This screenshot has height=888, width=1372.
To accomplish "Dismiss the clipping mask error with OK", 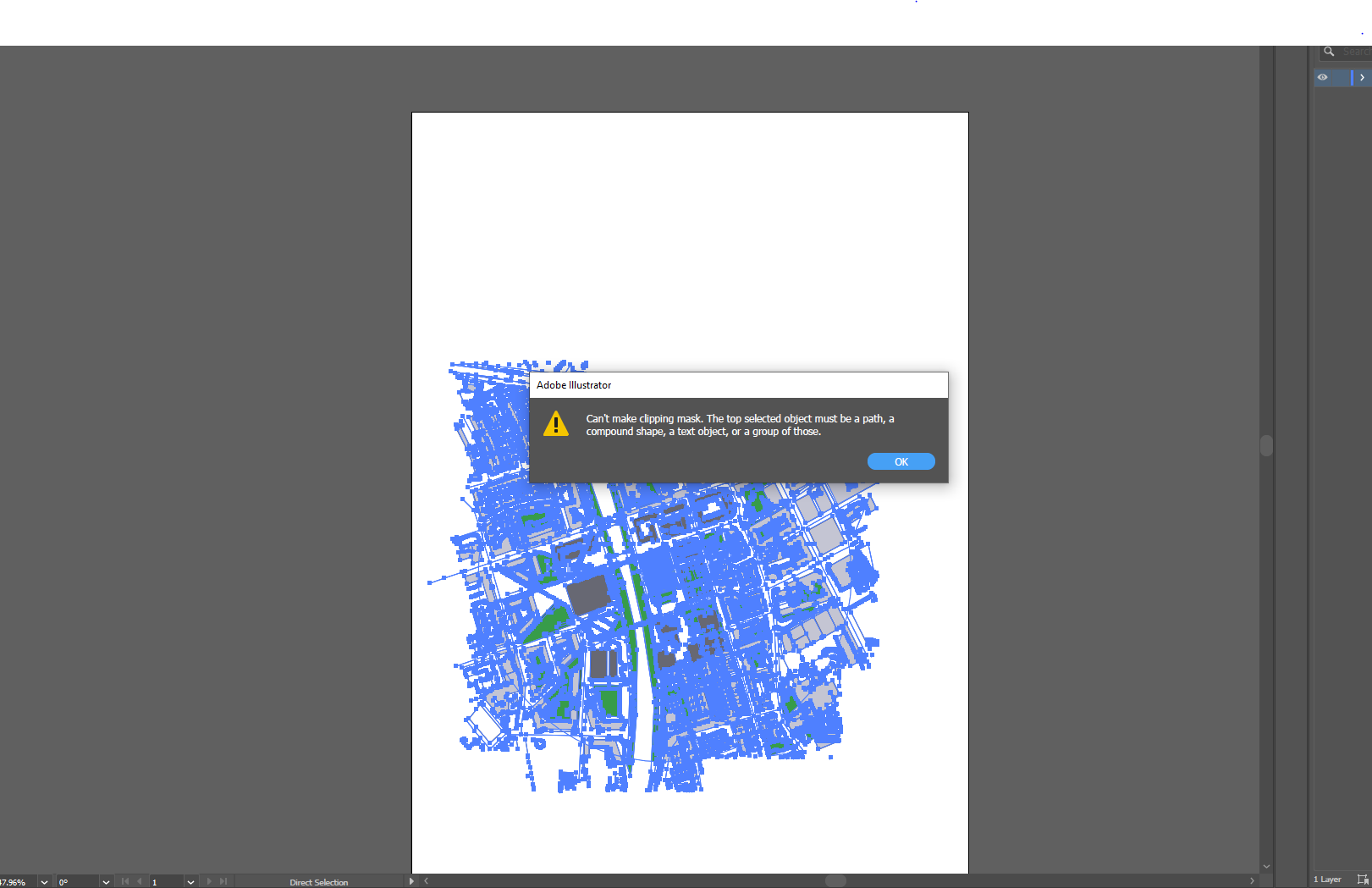I will pos(901,461).
